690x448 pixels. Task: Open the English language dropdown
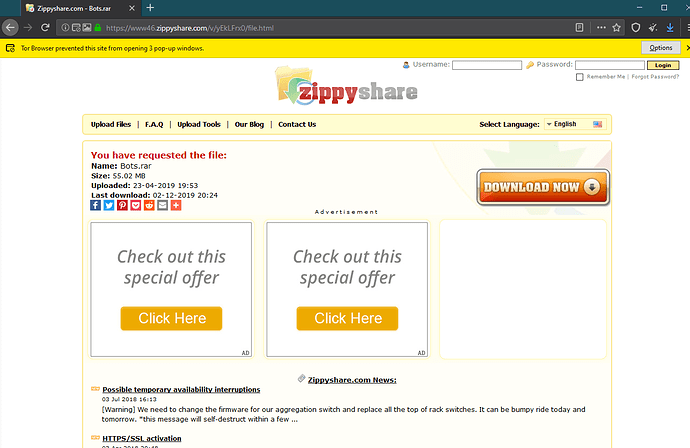(x=575, y=124)
